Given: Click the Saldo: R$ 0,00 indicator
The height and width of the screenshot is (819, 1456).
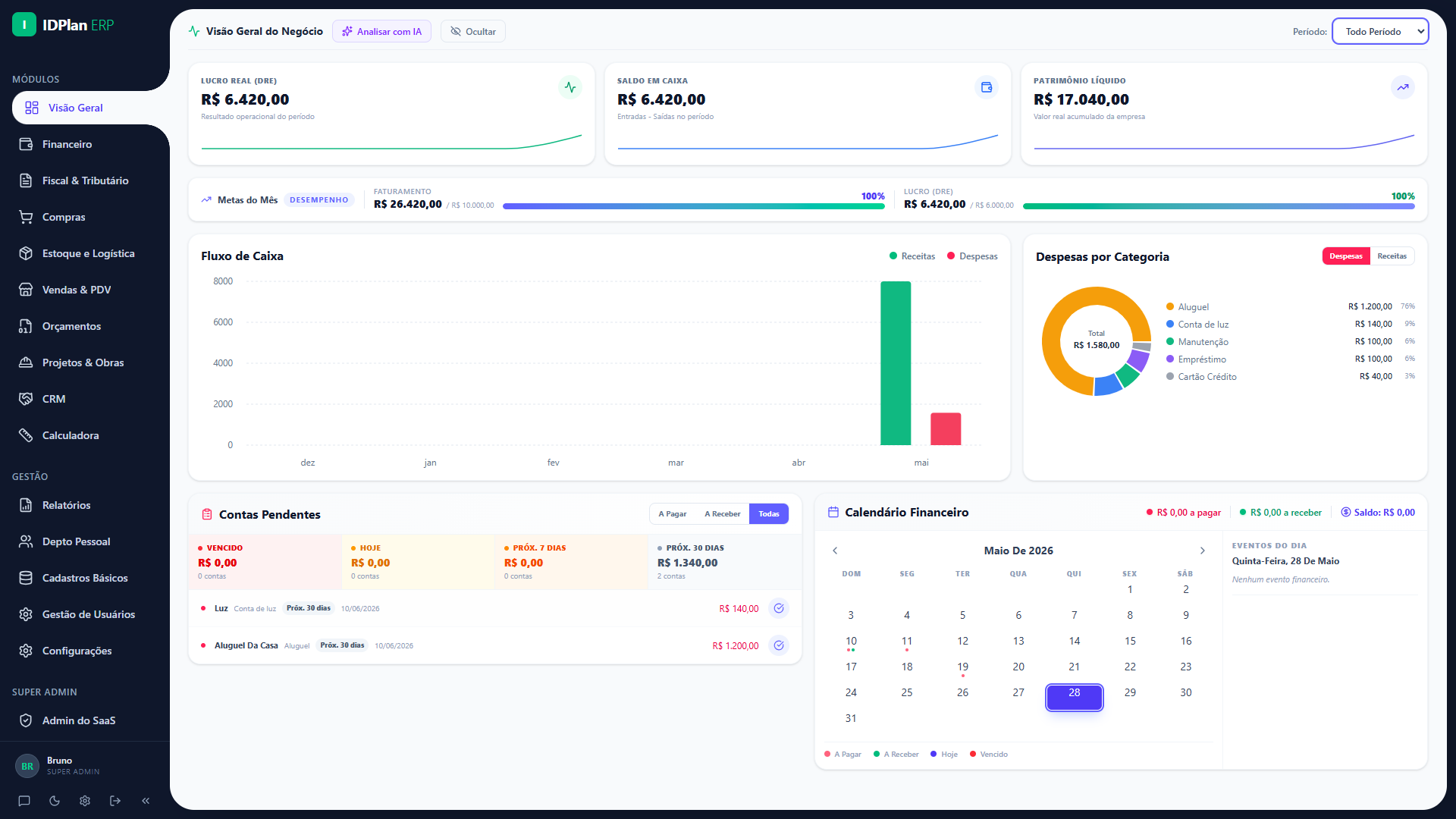Looking at the screenshot, I should coord(1378,513).
